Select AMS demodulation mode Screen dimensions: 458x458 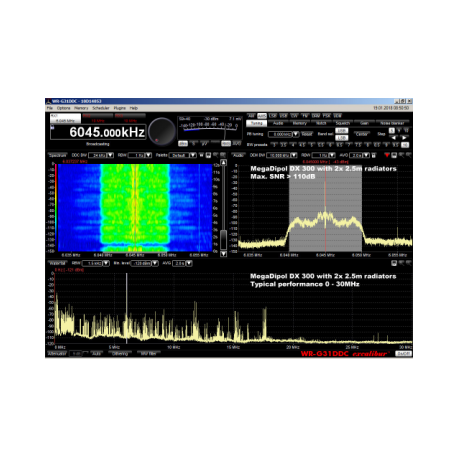pos(262,116)
